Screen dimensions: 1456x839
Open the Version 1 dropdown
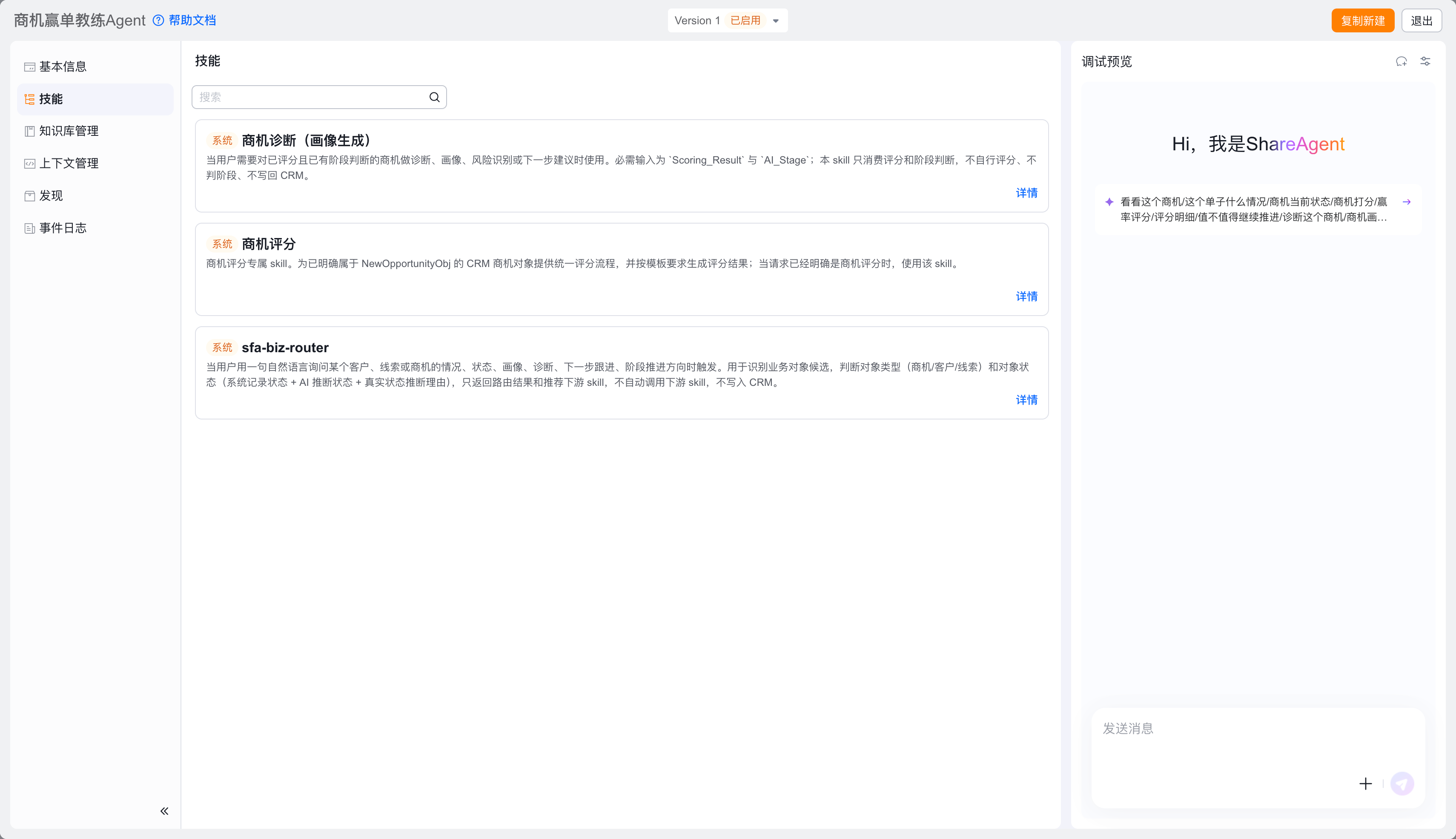pyautogui.click(x=728, y=21)
